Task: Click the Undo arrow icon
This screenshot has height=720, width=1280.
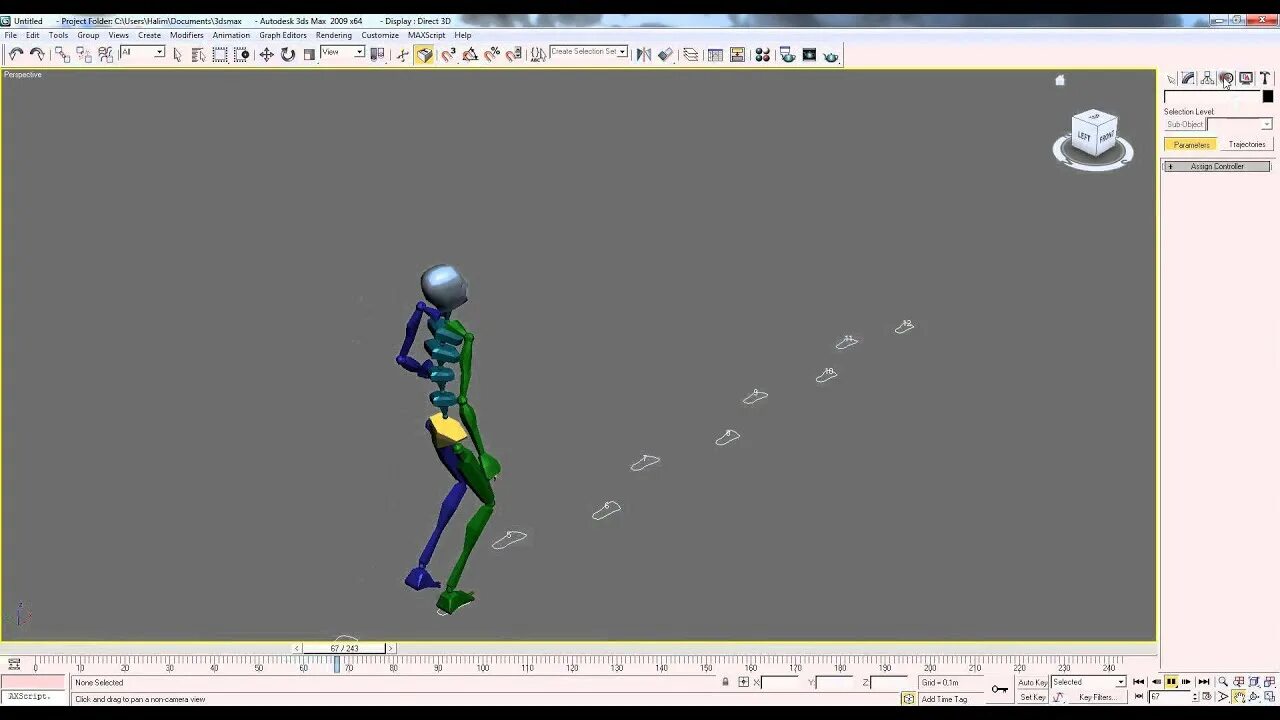Action: [x=16, y=55]
